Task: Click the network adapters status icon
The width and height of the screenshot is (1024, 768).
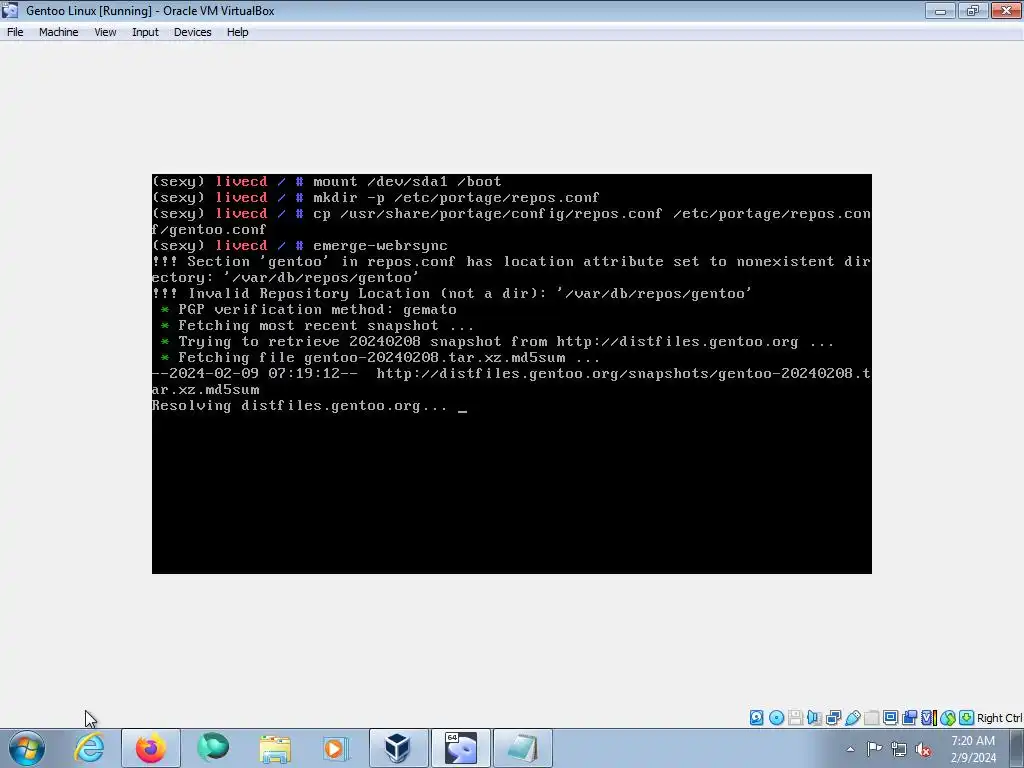Action: [833, 718]
